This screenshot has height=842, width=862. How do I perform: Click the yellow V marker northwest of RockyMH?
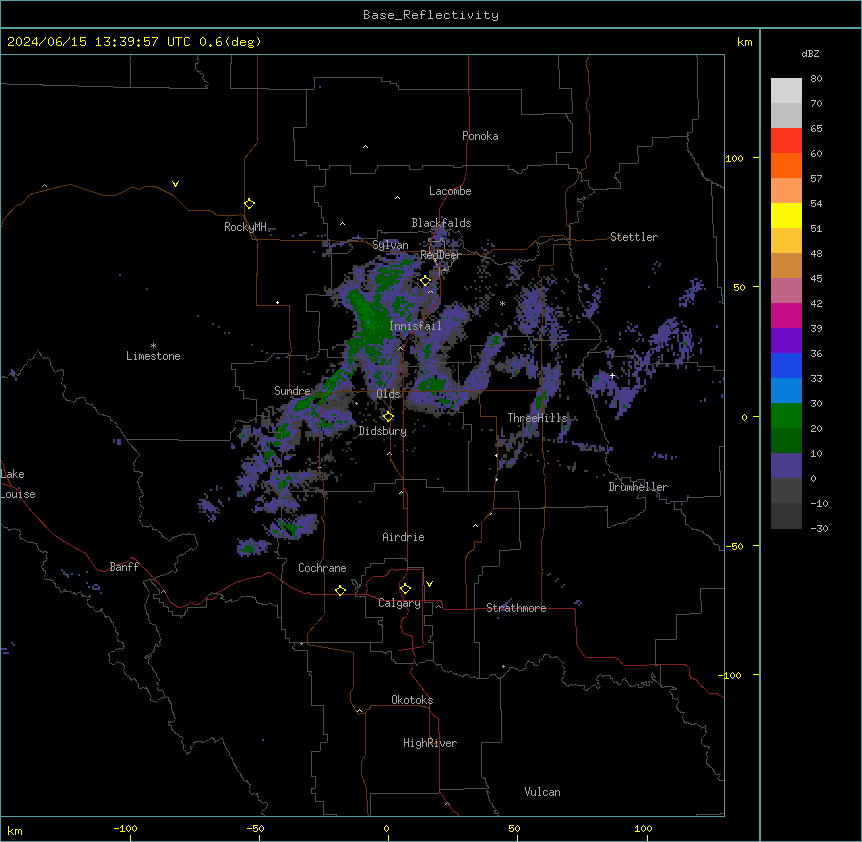(175, 184)
